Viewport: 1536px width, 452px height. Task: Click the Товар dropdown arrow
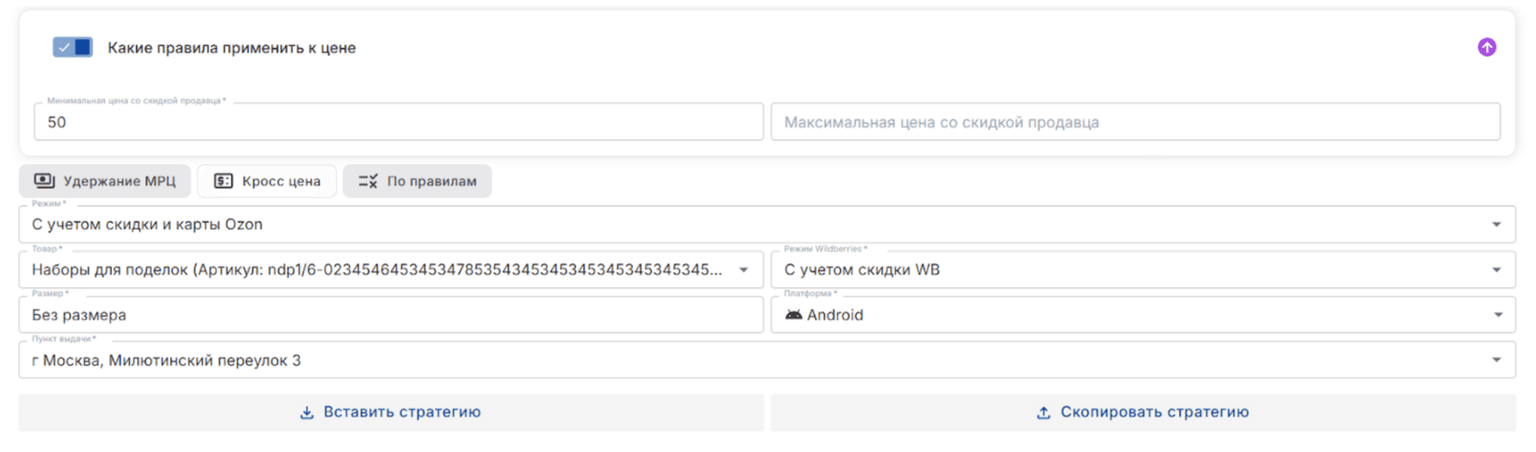click(744, 270)
